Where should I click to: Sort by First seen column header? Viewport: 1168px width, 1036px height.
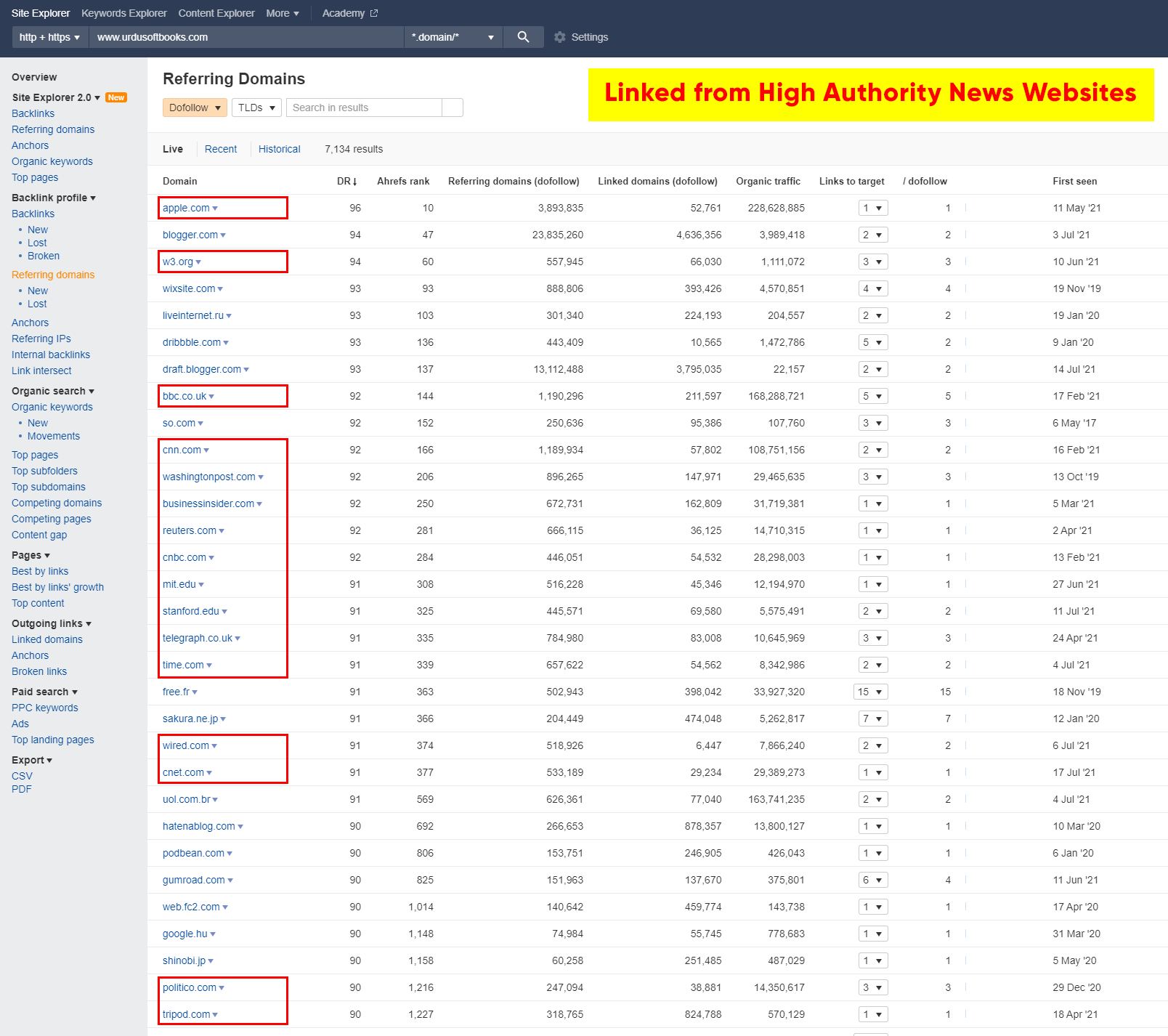point(1075,181)
